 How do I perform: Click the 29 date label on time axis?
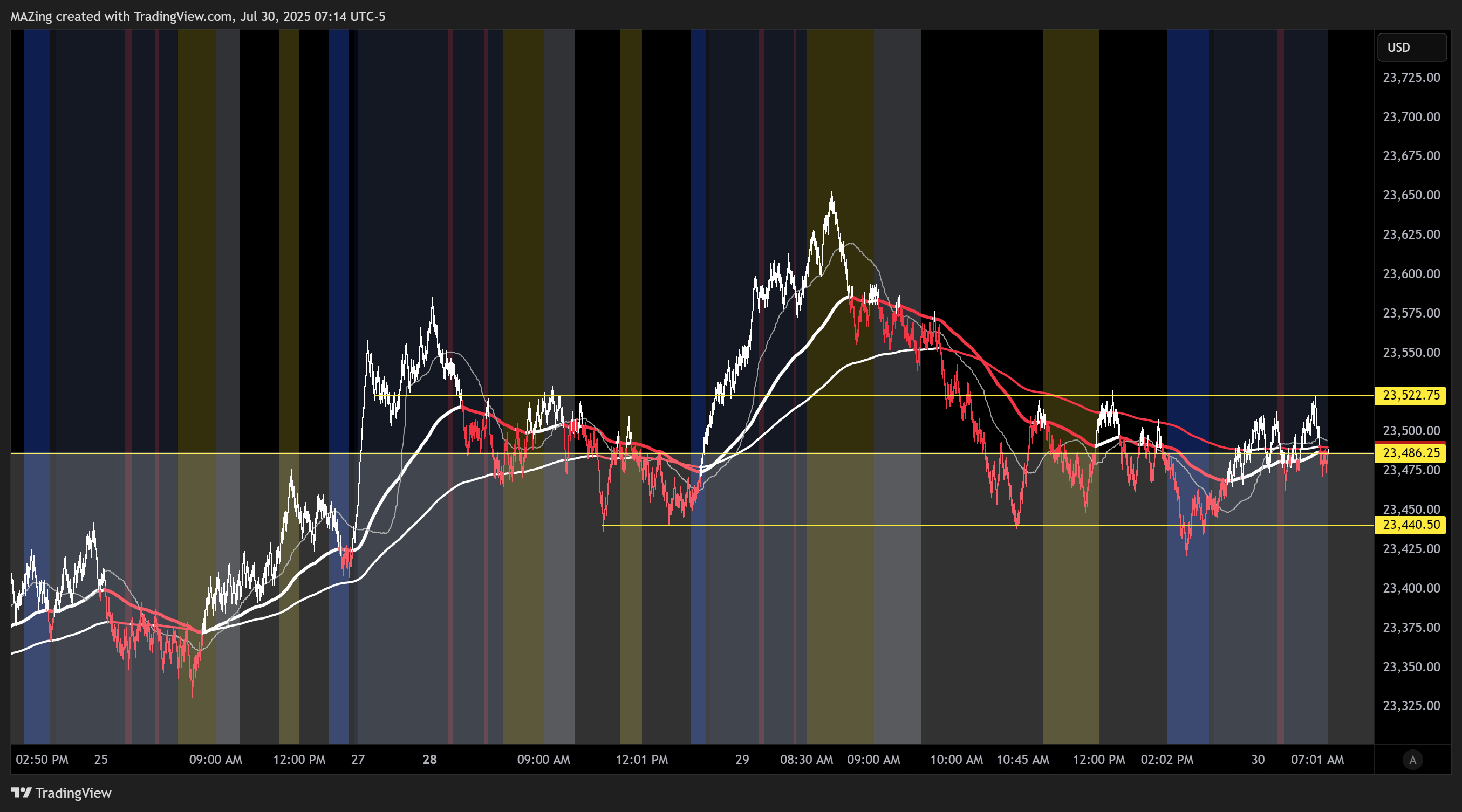point(742,760)
